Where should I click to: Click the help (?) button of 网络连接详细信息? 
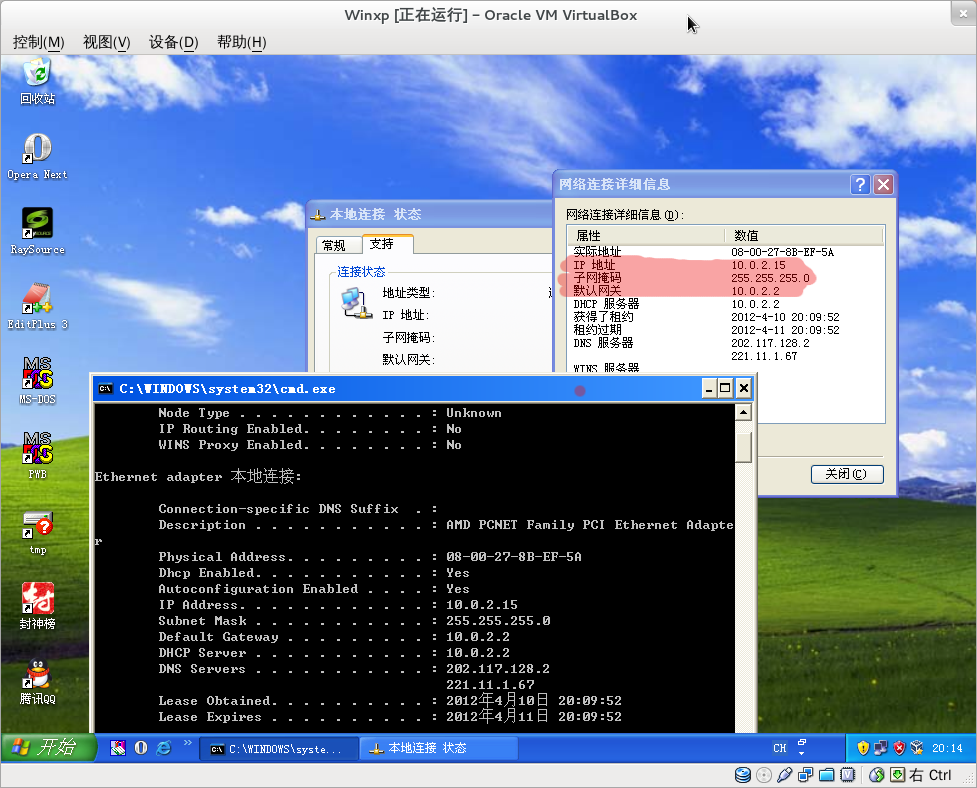860,184
